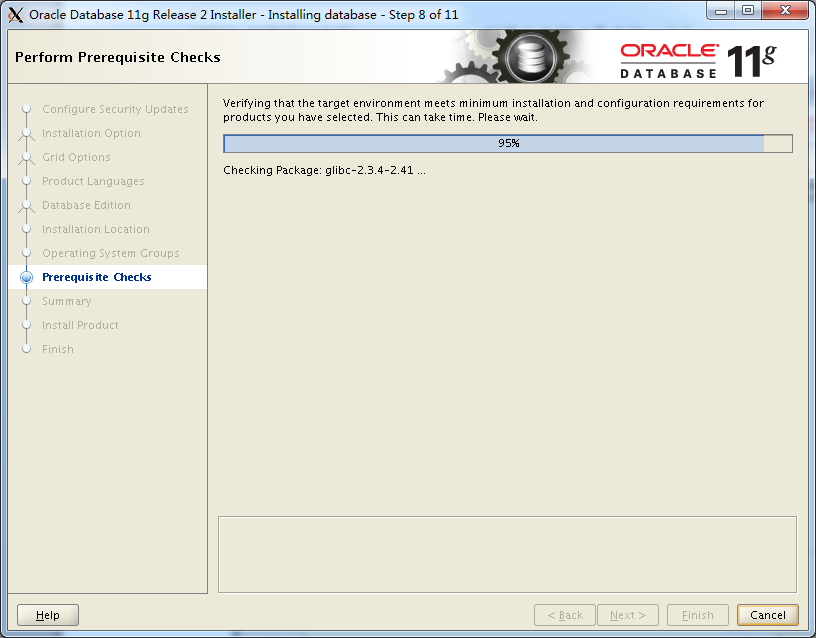Click the database gear logo in header
Screen dimensions: 816x638
tap(530, 57)
